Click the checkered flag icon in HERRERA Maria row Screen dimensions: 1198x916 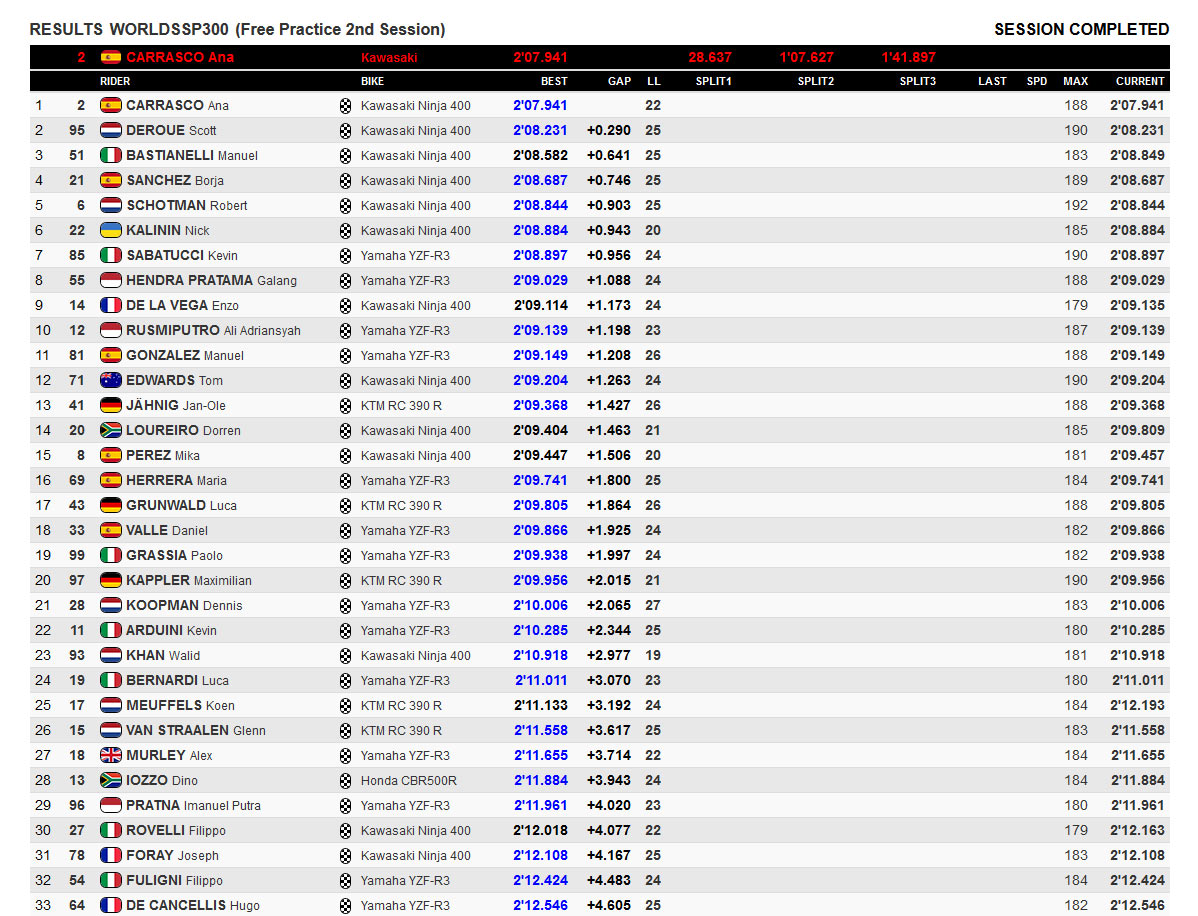pyautogui.click(x=345, y=481)
